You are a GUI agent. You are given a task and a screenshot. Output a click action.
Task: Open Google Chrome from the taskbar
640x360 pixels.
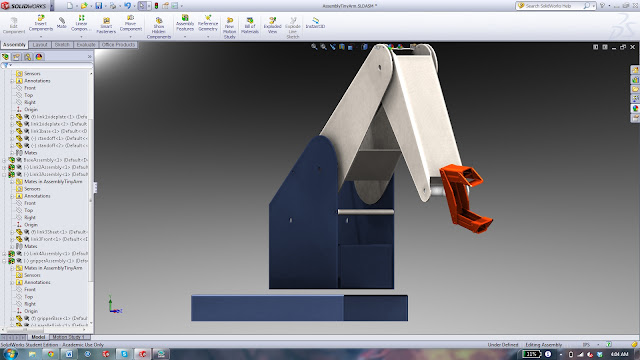(51, 354)
